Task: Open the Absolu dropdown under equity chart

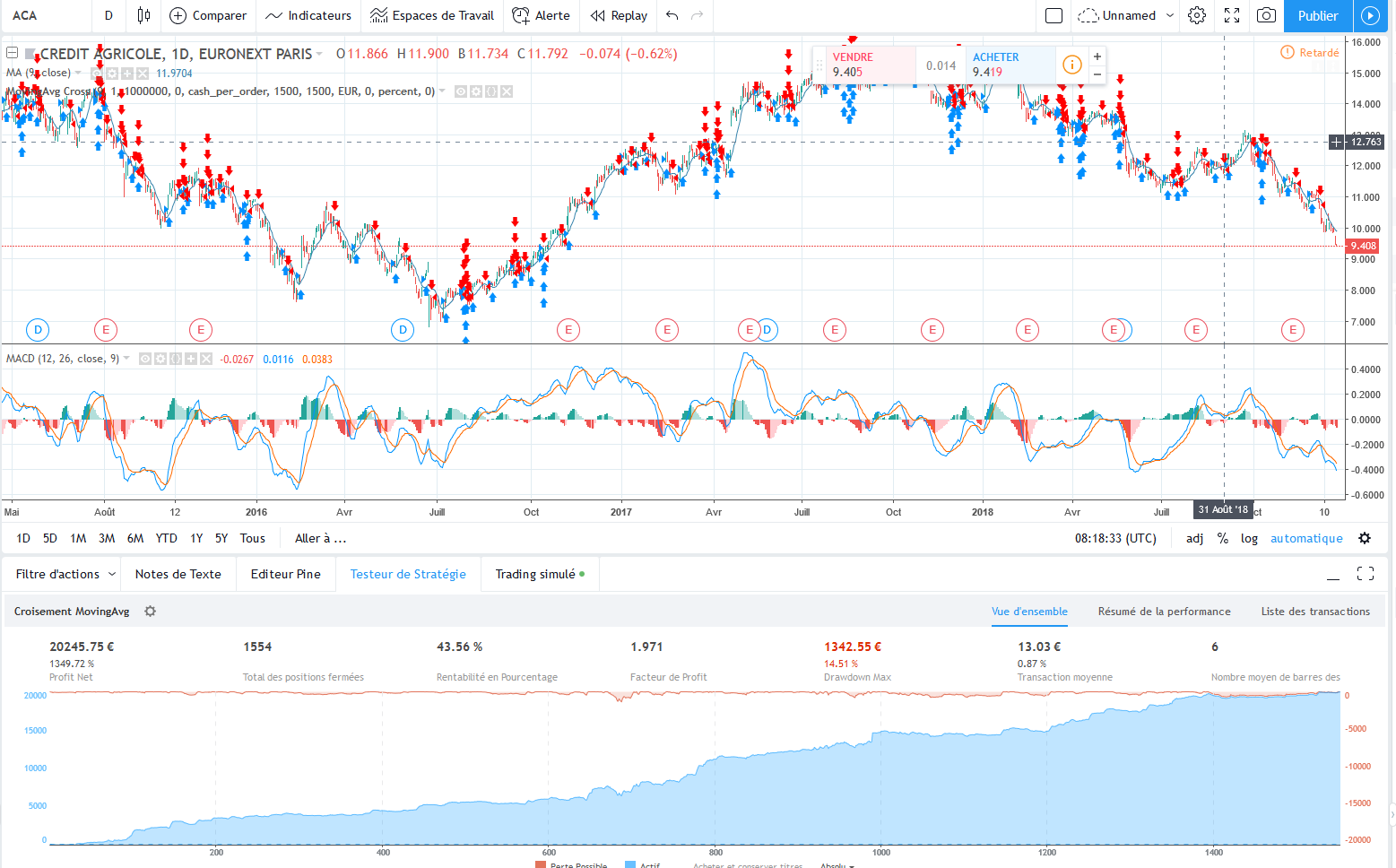Action: tap(837, 864)
